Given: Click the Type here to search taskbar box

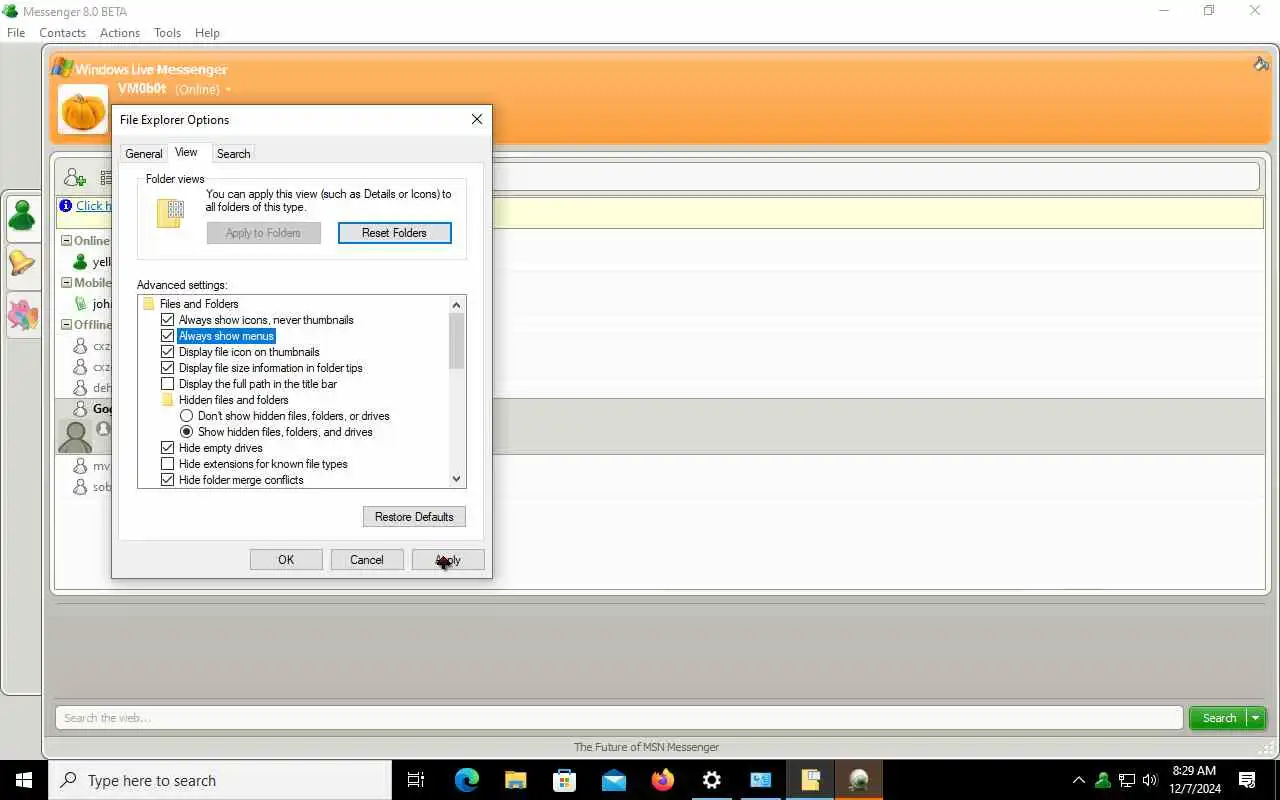Looking at the screenshot, I should 220,780.
